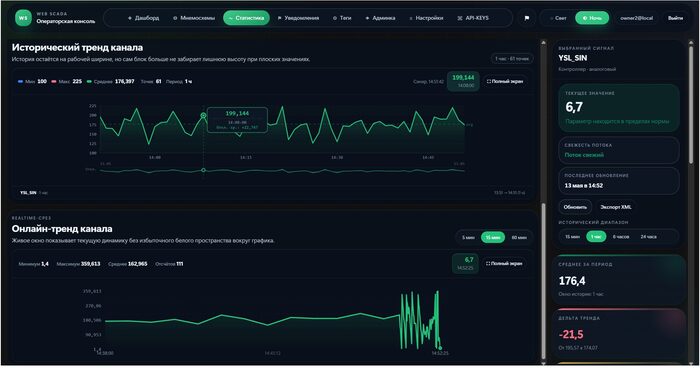Open the Теги section

pos(342,18)
